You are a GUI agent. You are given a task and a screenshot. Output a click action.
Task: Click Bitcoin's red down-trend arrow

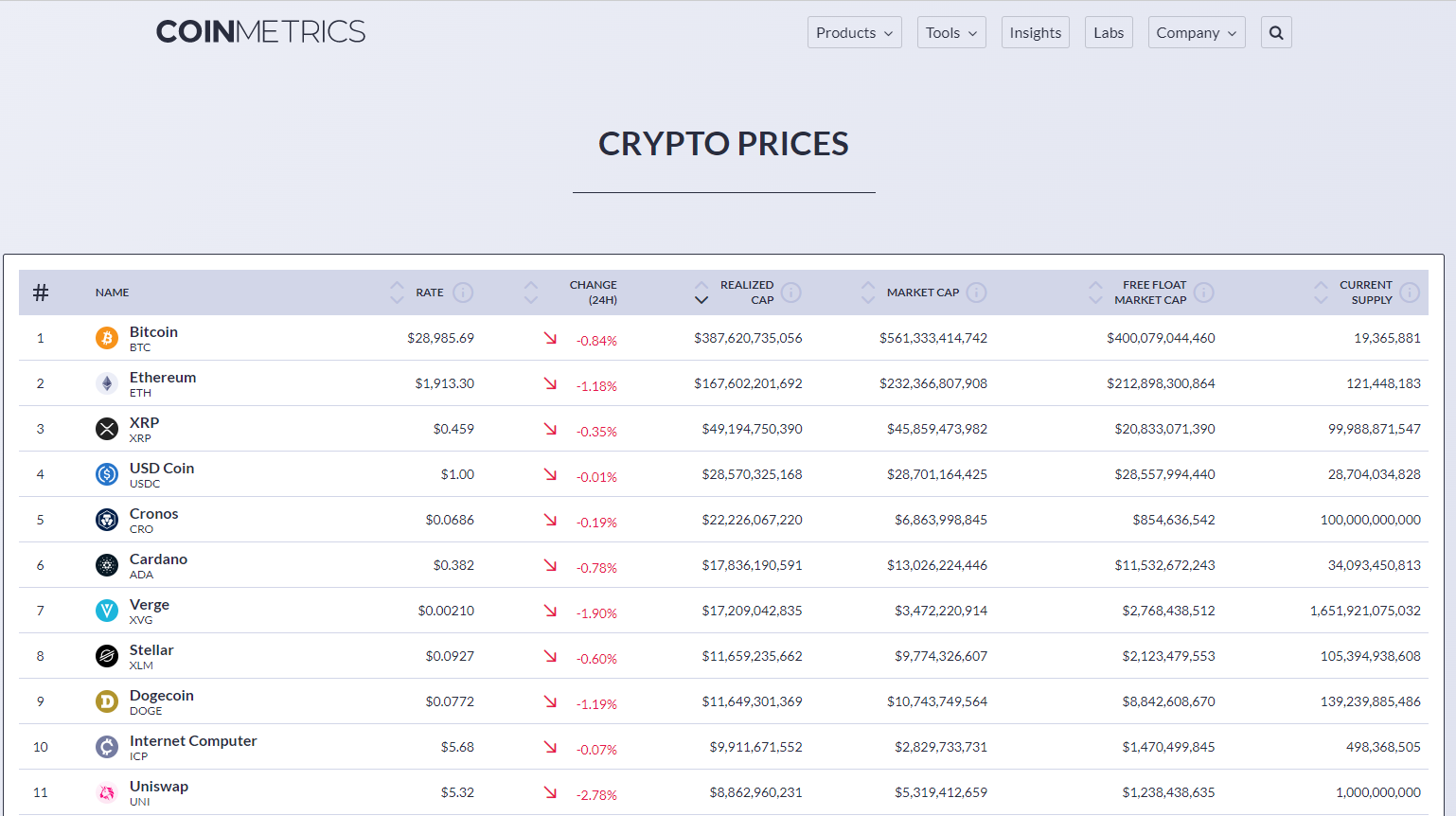(x=550, y=338)
